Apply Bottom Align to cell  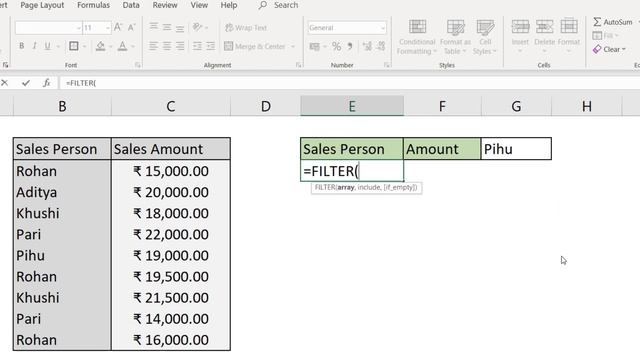[x=180, y=28]
